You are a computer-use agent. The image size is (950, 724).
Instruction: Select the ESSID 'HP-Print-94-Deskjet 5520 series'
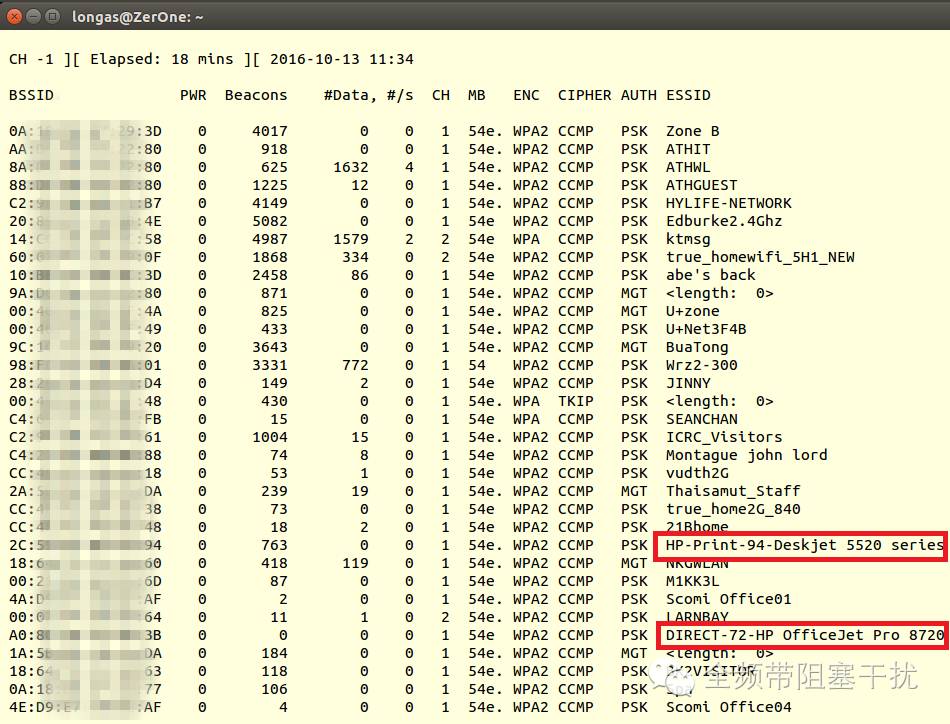[805, 545]
